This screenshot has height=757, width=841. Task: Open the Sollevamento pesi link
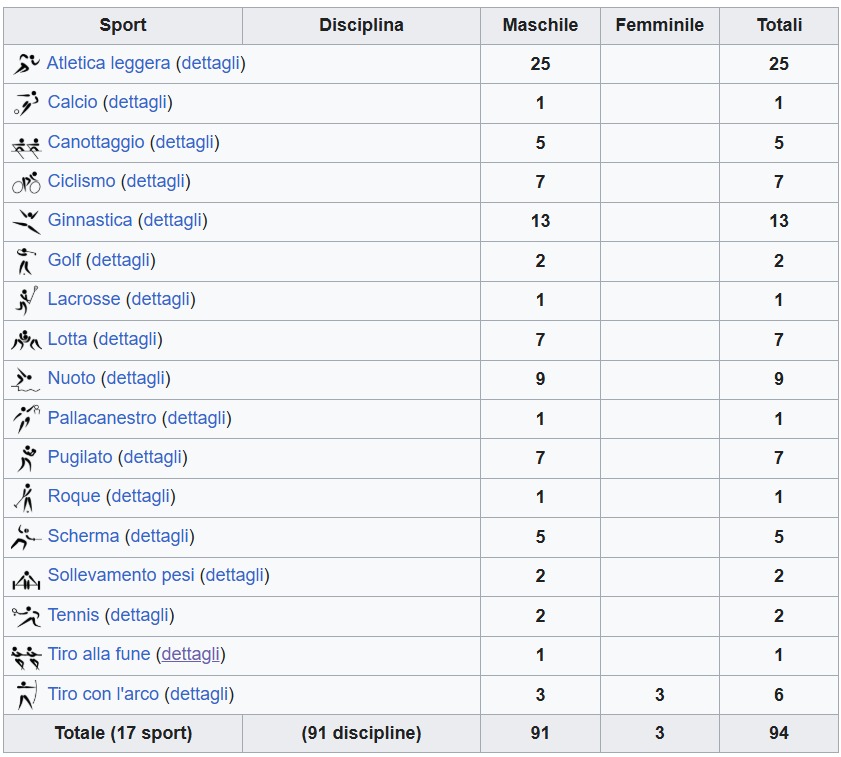pos(121,575)
